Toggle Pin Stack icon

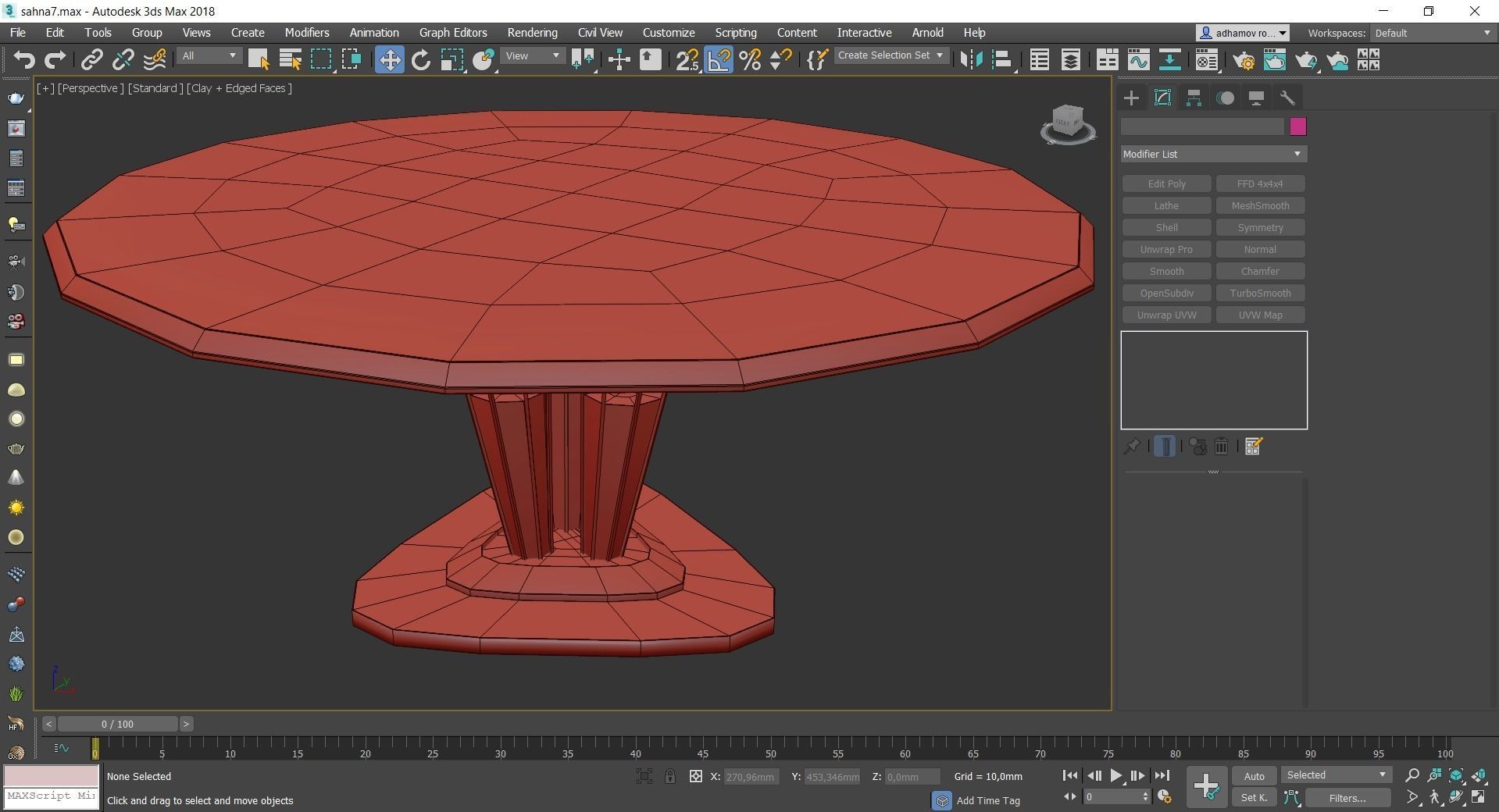pyautogui.click(x=1132, y=447)
